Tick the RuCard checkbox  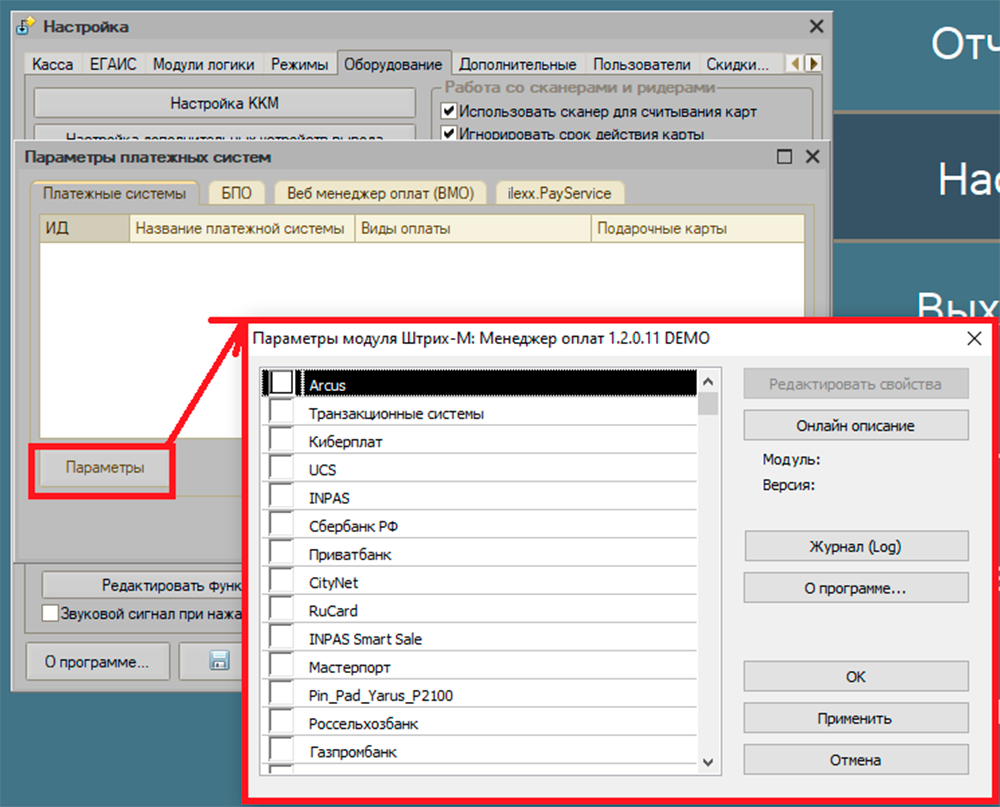point(281,609)
